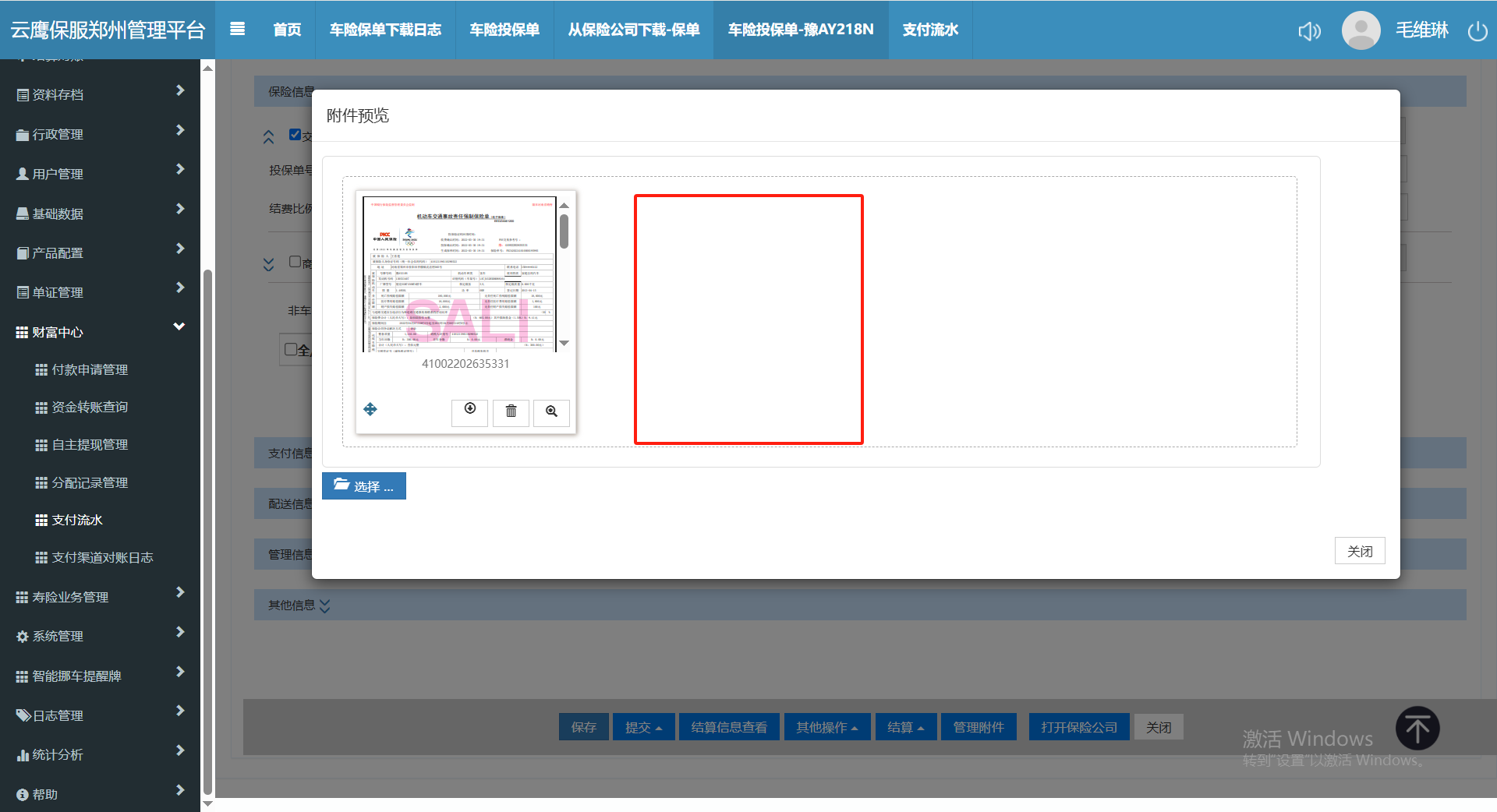Click the 财富中心 grid icon
The width and height of the screenshot is (1497, 812).
22,333
